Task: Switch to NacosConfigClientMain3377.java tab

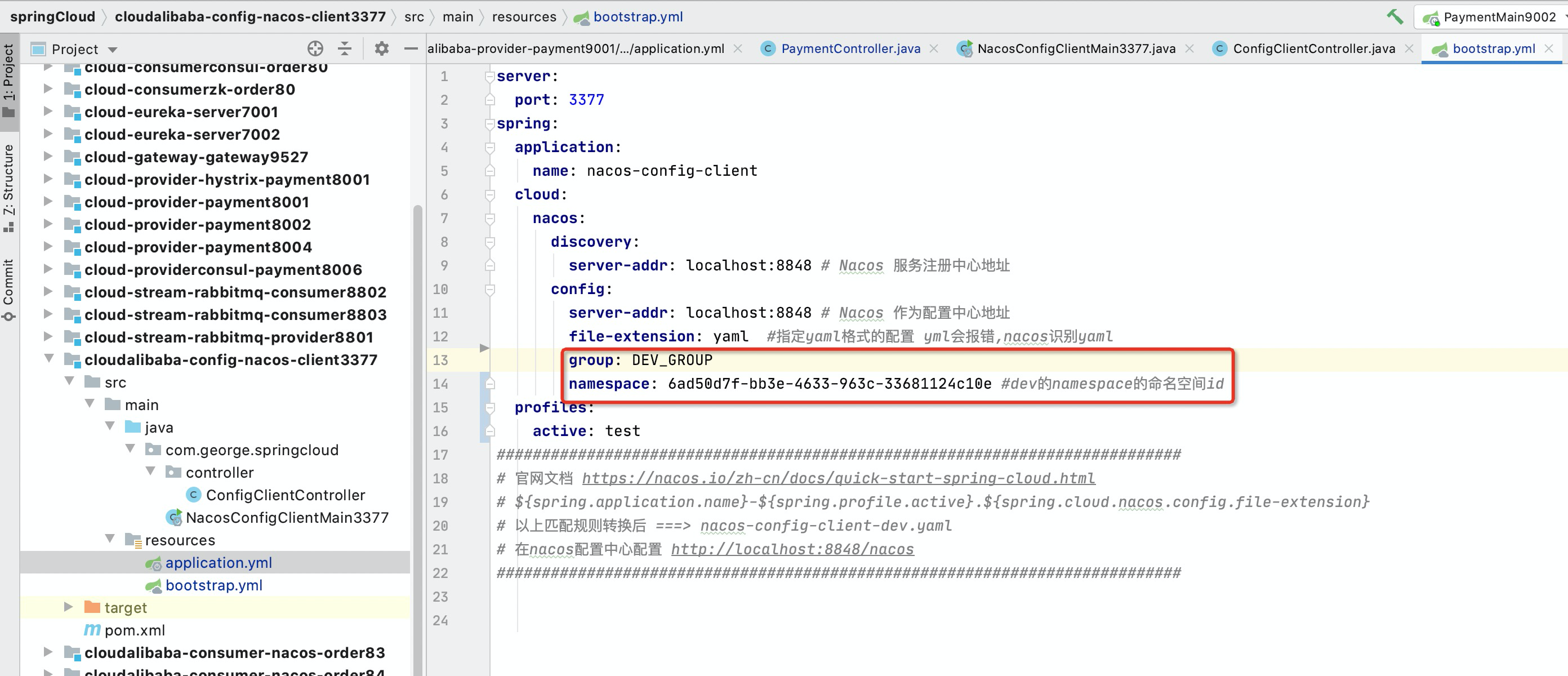Action: (1076, 48)
